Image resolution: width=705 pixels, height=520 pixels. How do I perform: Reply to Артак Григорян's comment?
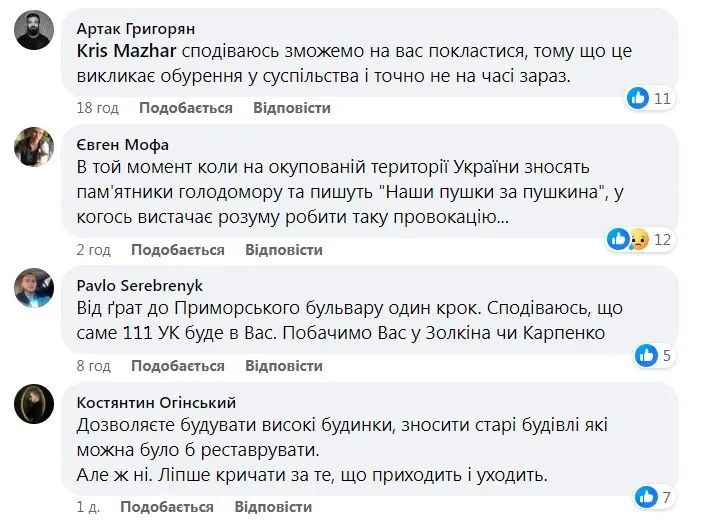[x=291, y=108]
